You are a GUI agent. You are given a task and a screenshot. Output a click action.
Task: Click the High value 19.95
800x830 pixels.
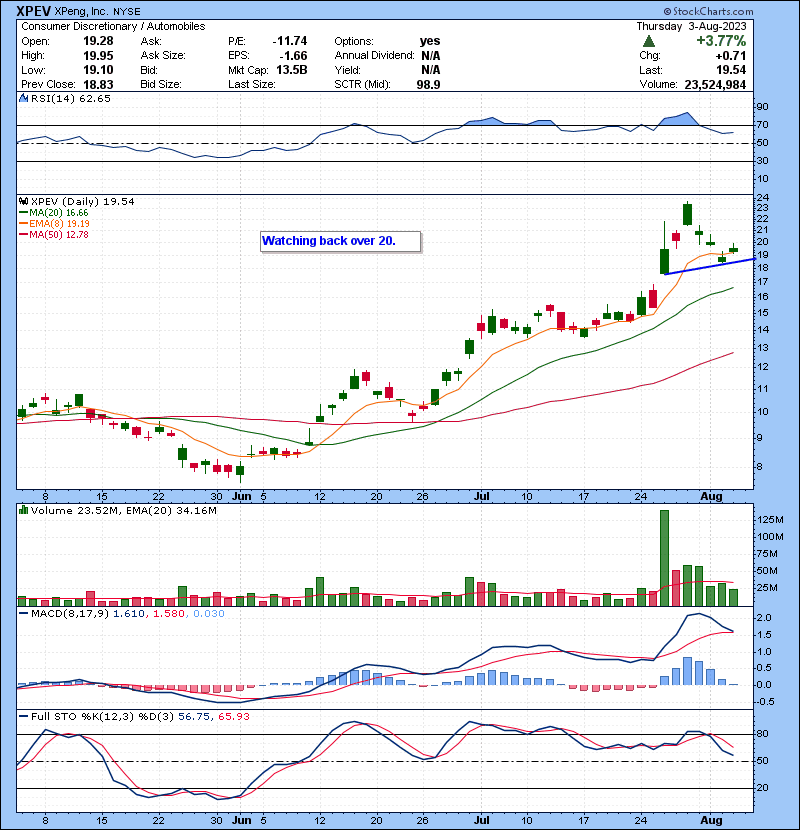point(98,56)
